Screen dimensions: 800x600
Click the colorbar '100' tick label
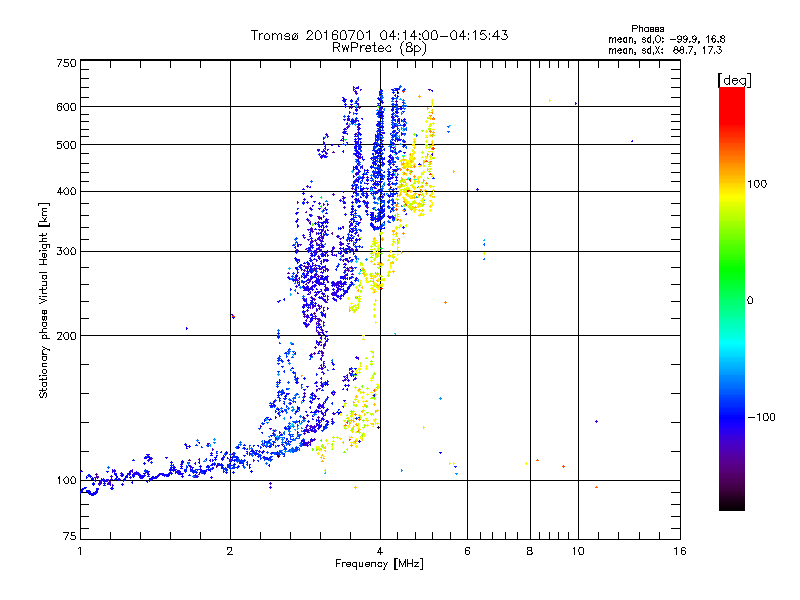click(757, 184)
